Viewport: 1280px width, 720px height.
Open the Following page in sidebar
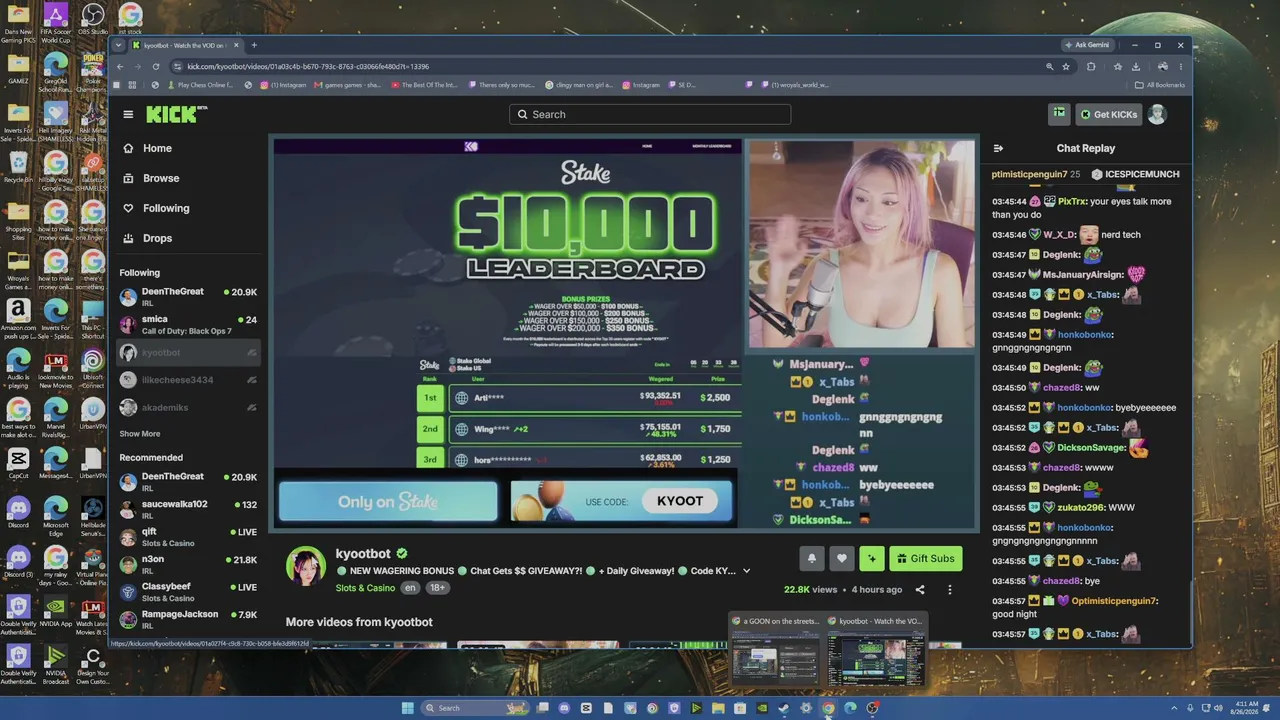tap(166, 208)
